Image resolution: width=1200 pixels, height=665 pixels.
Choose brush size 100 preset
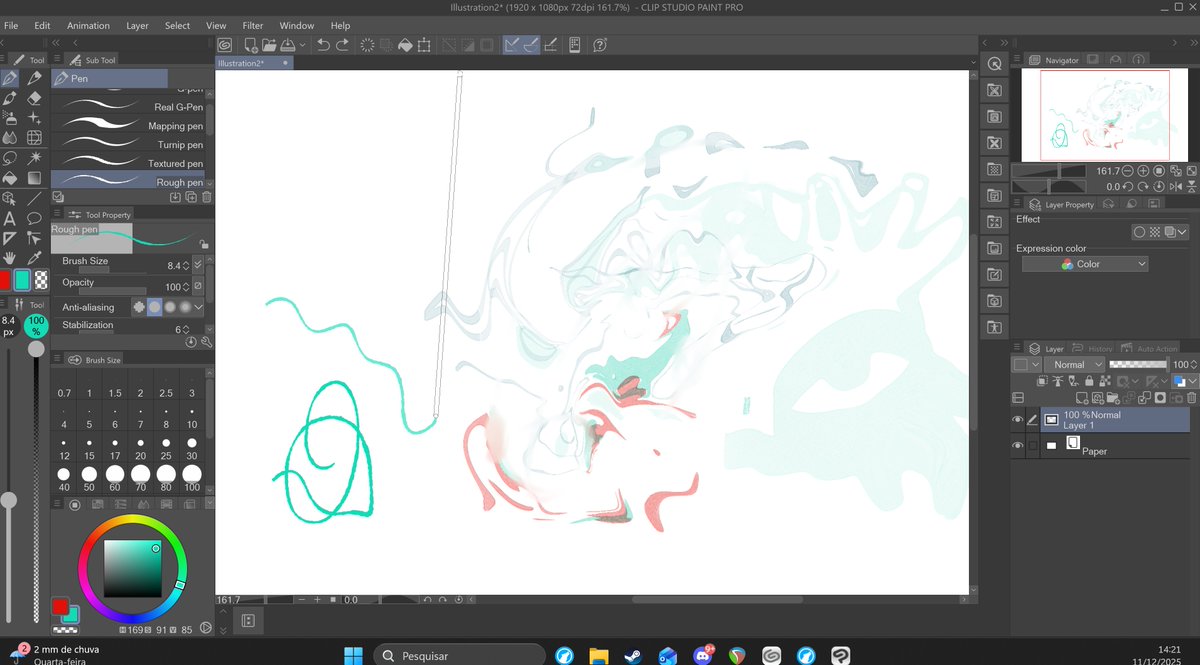pyautogui.click(x=191, y=478)
